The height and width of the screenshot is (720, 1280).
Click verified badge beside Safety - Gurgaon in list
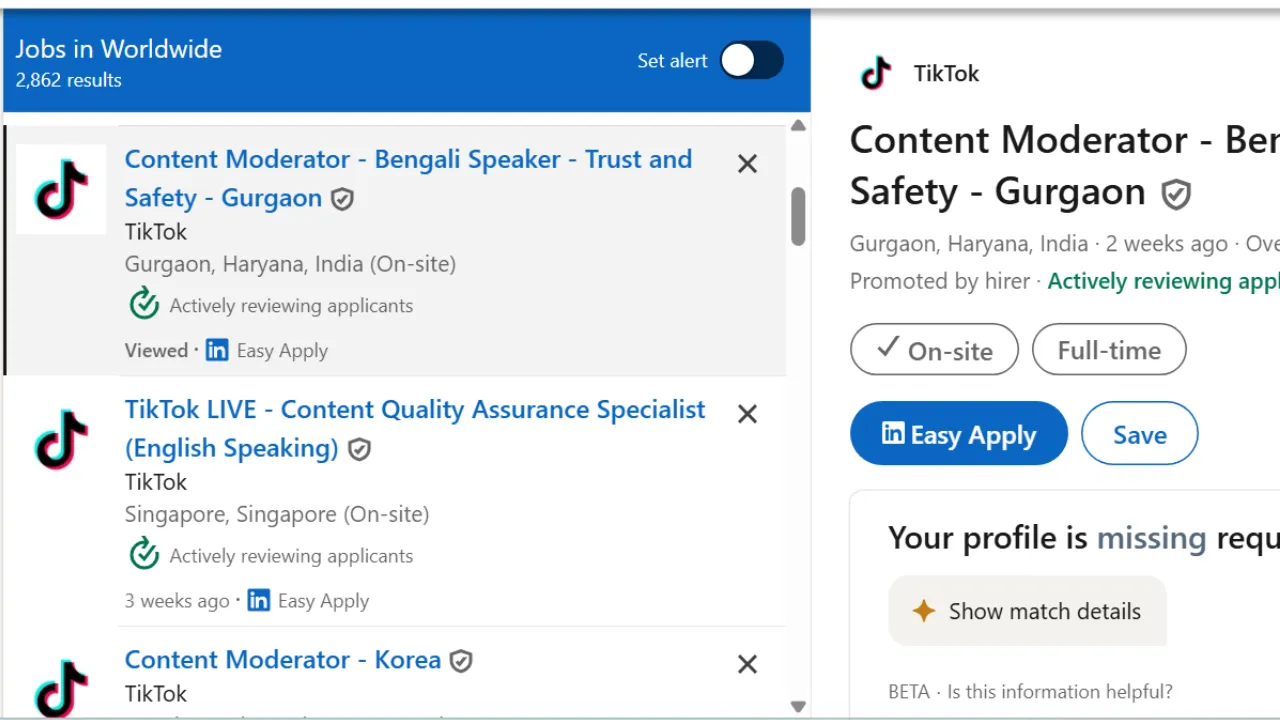[342, 199]
